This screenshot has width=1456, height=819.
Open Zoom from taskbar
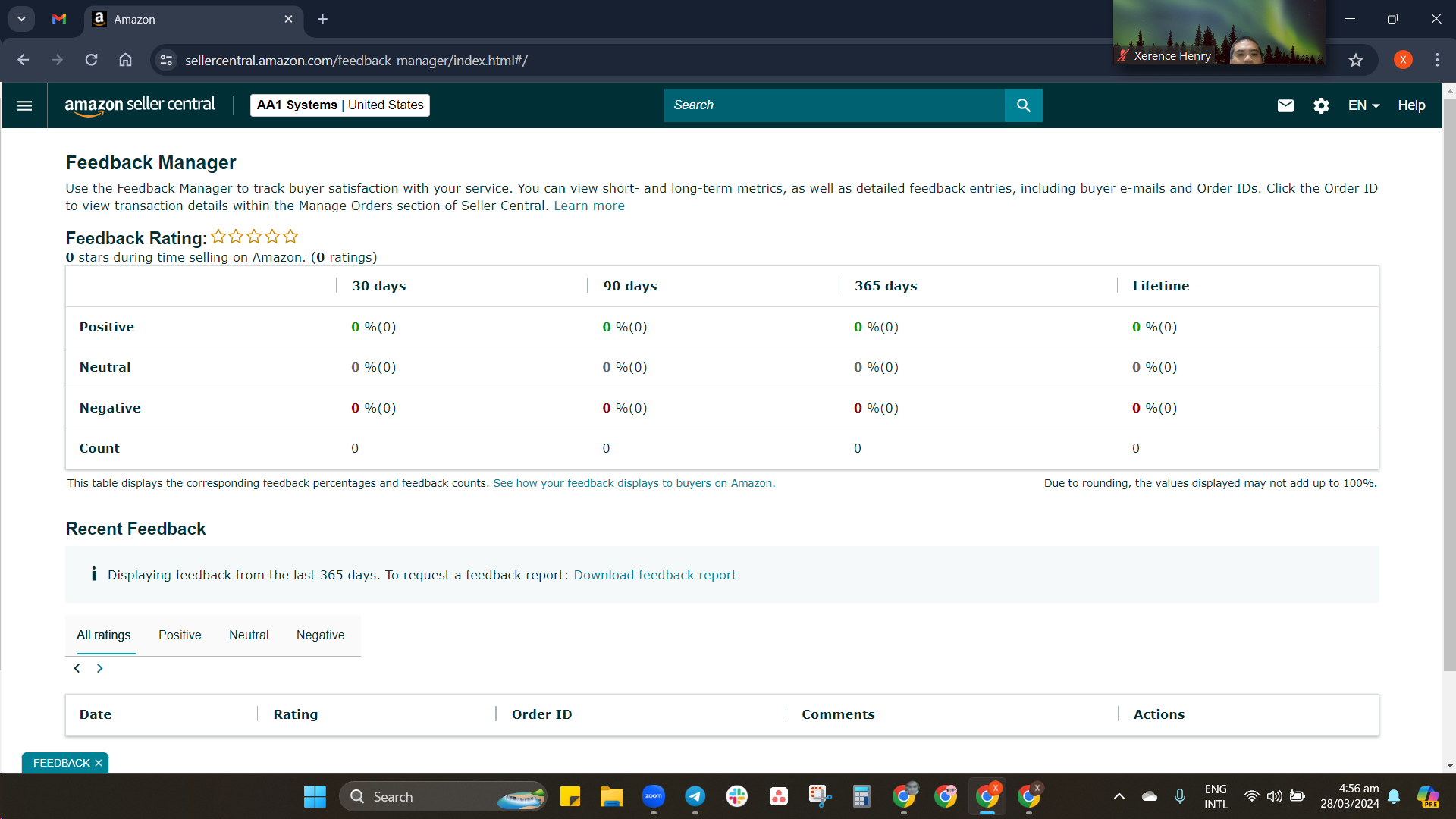(x=653, y=797)
